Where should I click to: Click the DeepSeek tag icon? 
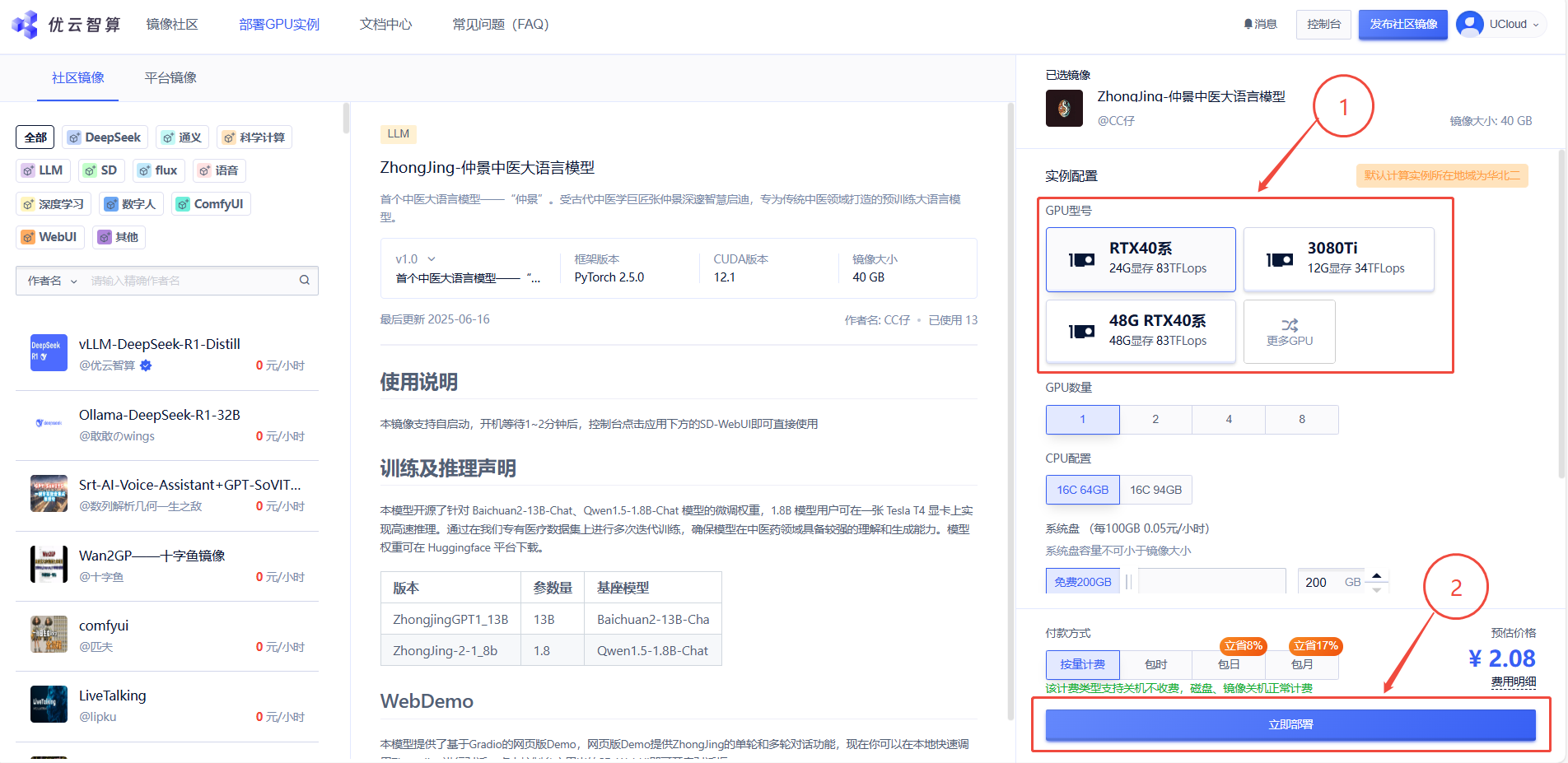(x=74, y=137)
